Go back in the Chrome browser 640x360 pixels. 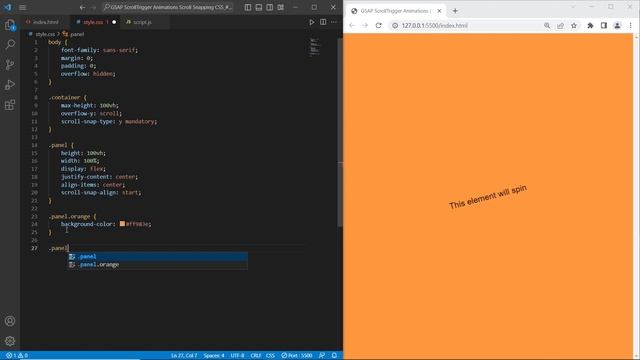click(352, 25)
